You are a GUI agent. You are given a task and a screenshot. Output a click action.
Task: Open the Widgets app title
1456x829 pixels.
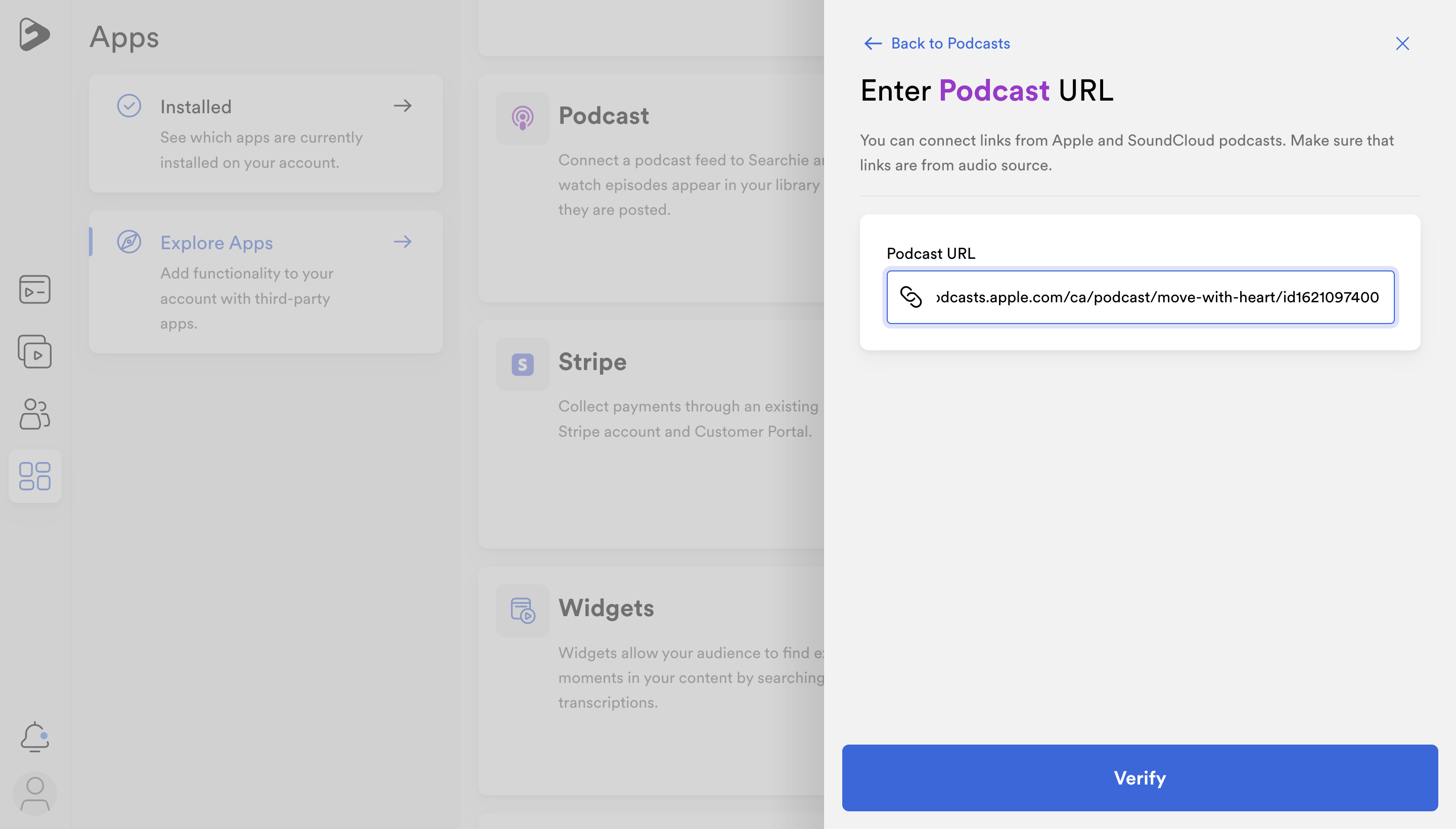606,608
